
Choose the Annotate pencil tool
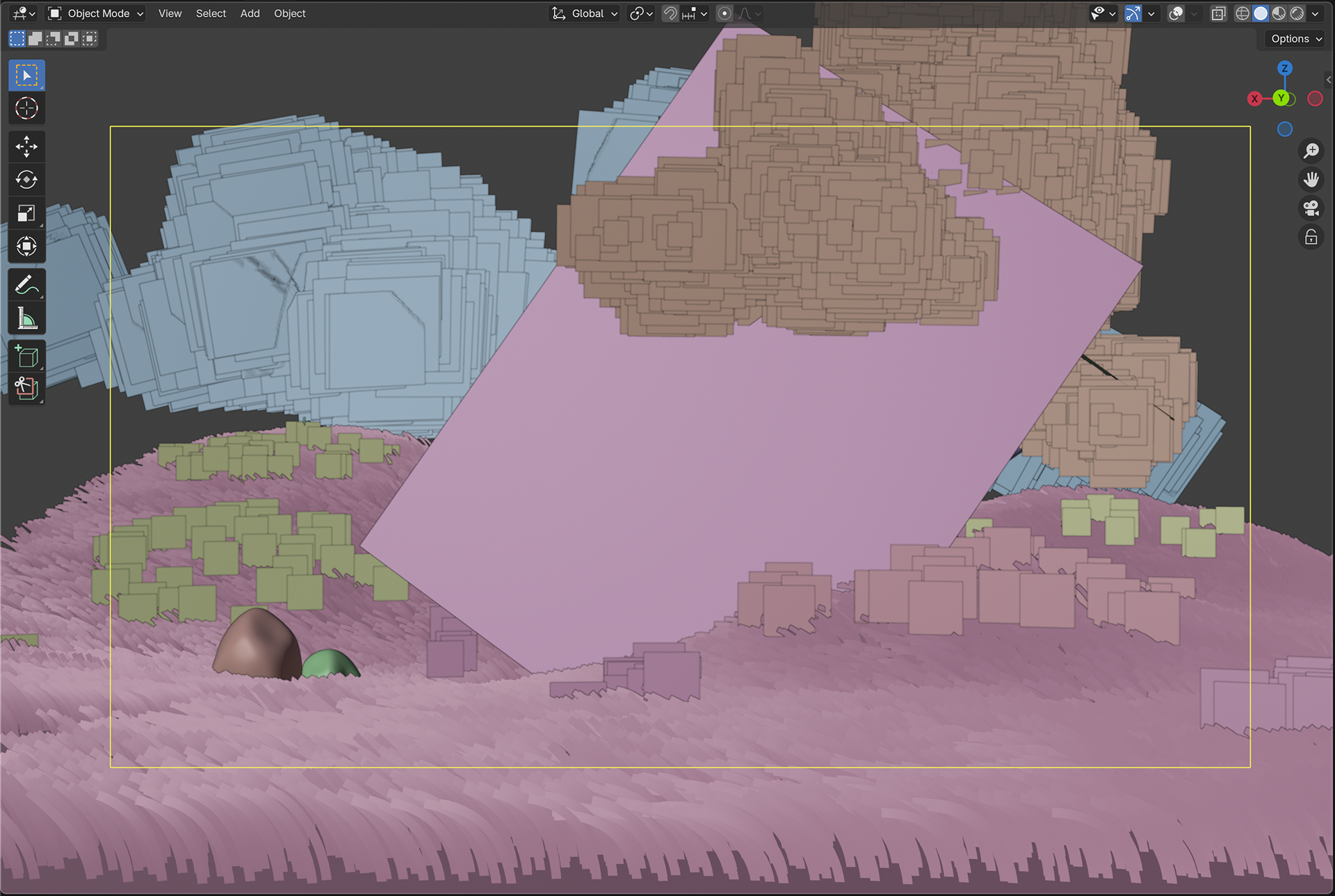point(26,285)
